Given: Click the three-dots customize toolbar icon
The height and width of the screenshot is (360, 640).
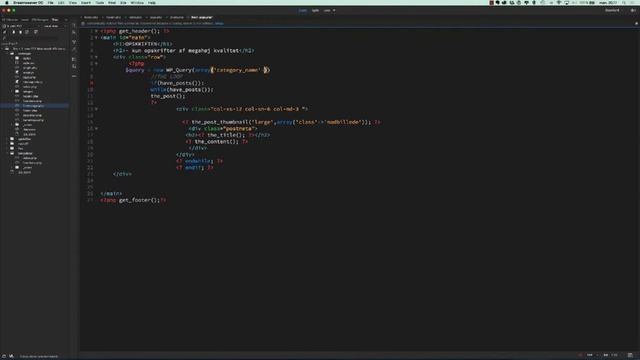Looking at the screenshot, I should pos(74,76).
